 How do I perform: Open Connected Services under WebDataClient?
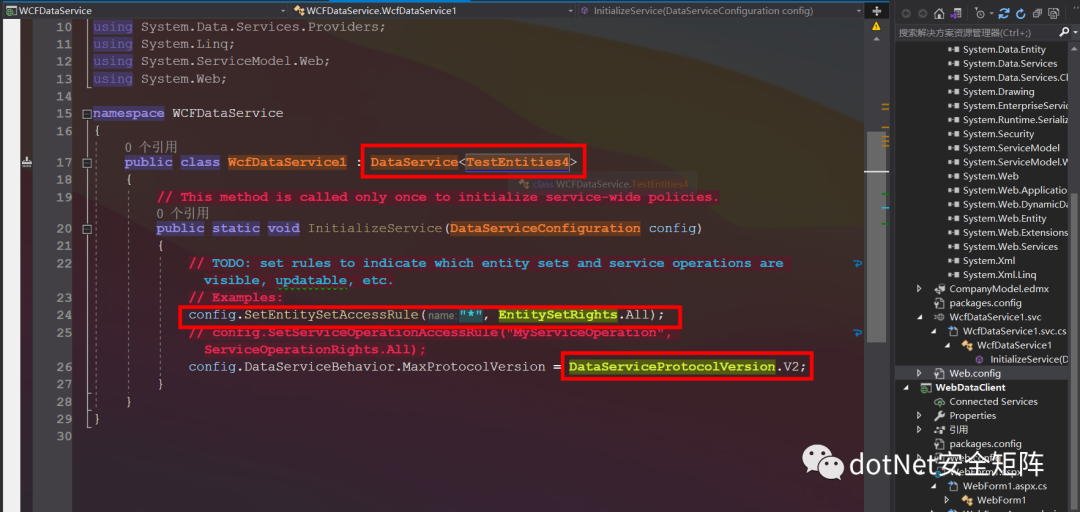(x=993, y=402)
